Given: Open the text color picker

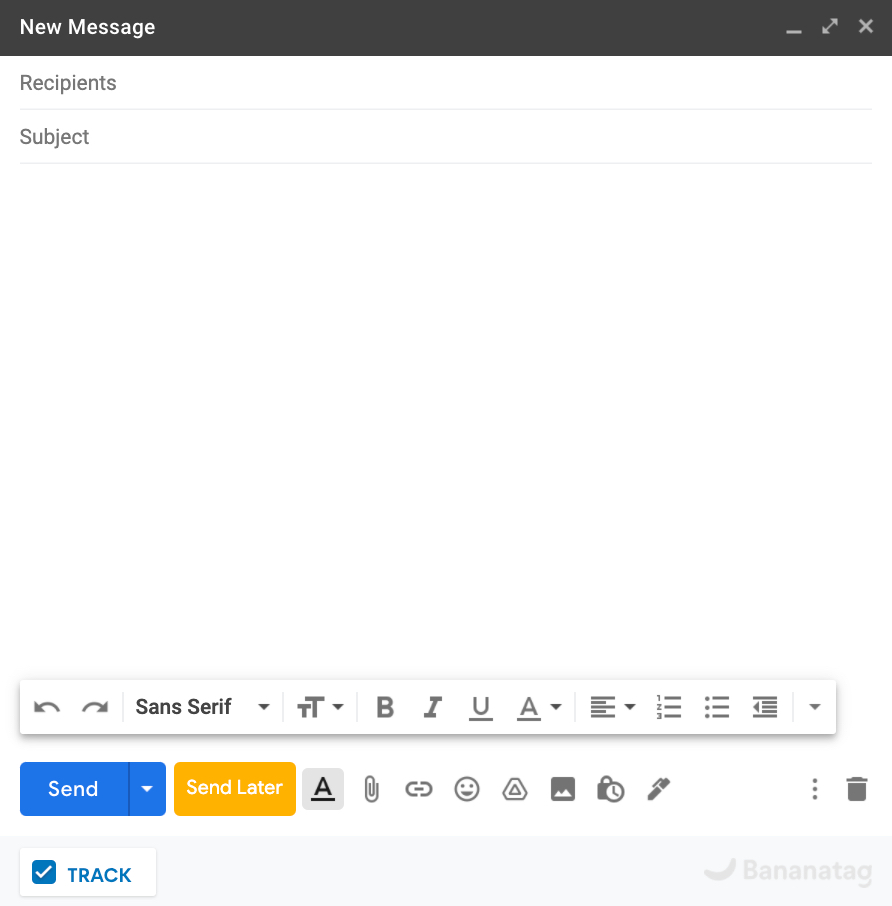Looking at the screenshot, I should 539,707.
